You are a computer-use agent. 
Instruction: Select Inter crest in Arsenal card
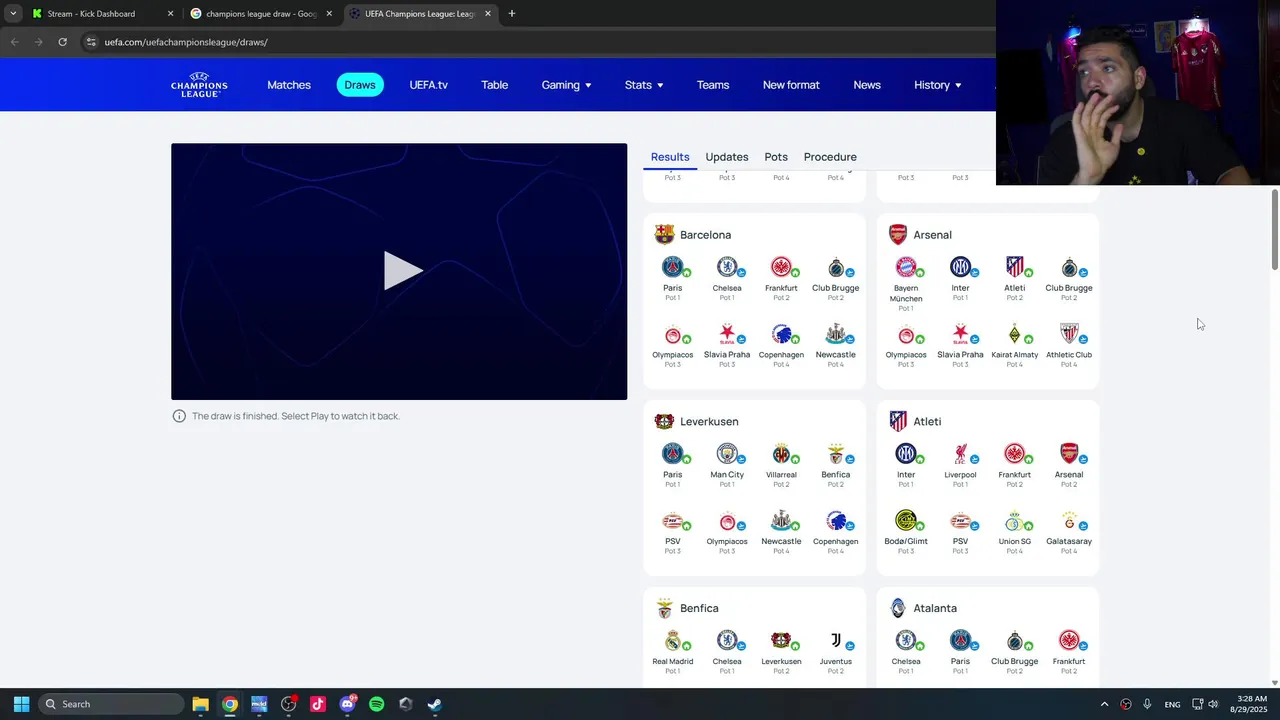pos(960,267)
